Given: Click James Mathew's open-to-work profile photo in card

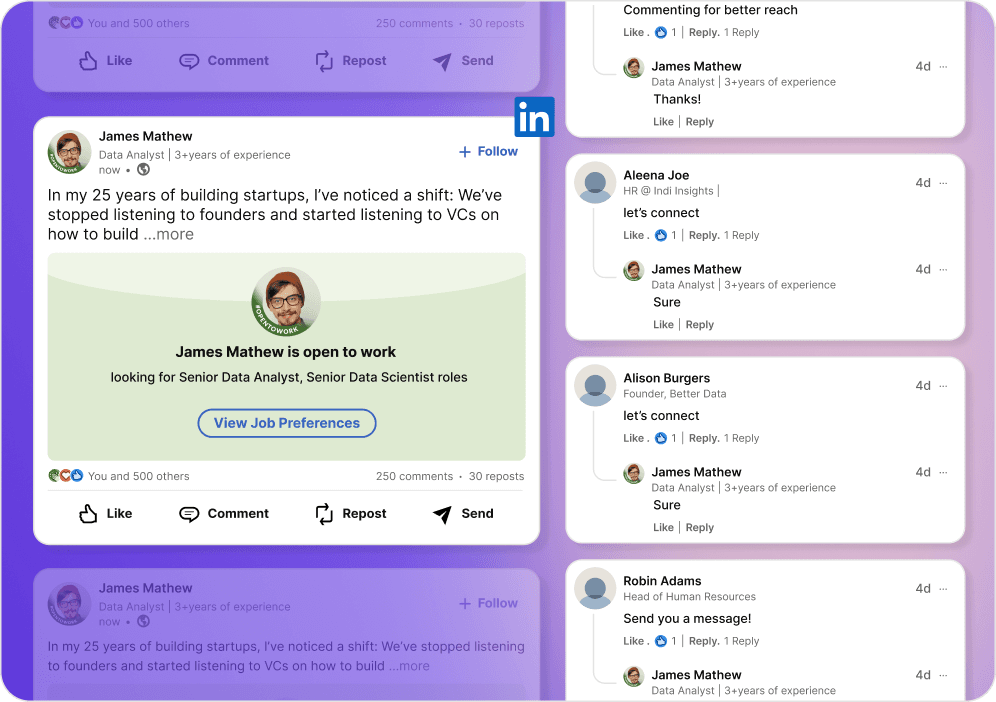Looking at the screenshot, I should (x=286, y=302).
